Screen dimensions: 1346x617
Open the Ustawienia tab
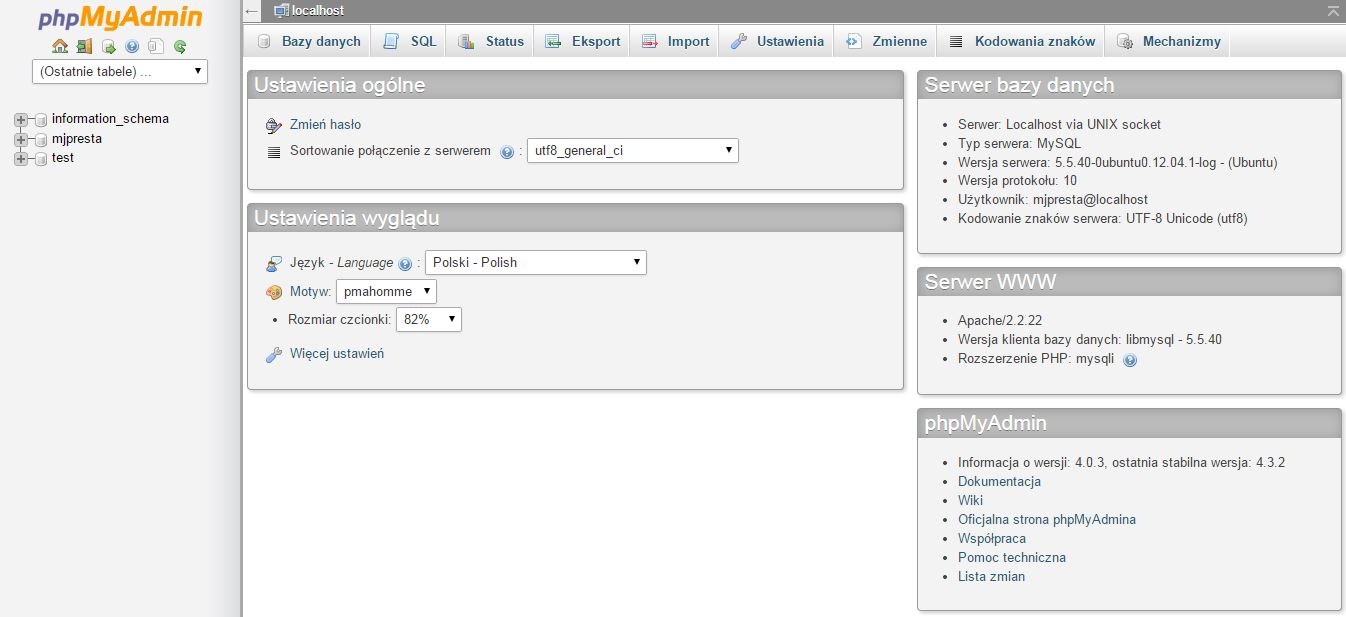pyautogui.click(x=777, y=41)
